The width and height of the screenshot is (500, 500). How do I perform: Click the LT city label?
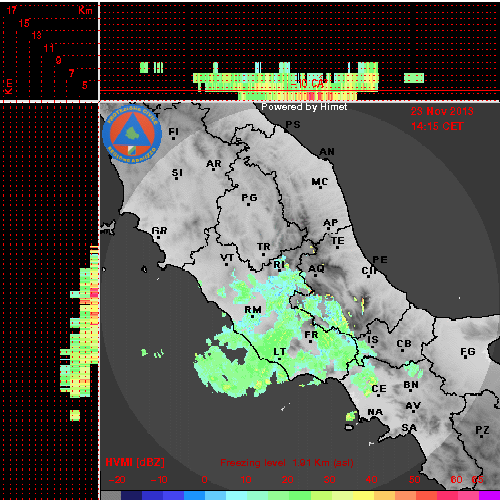point(280,352)
